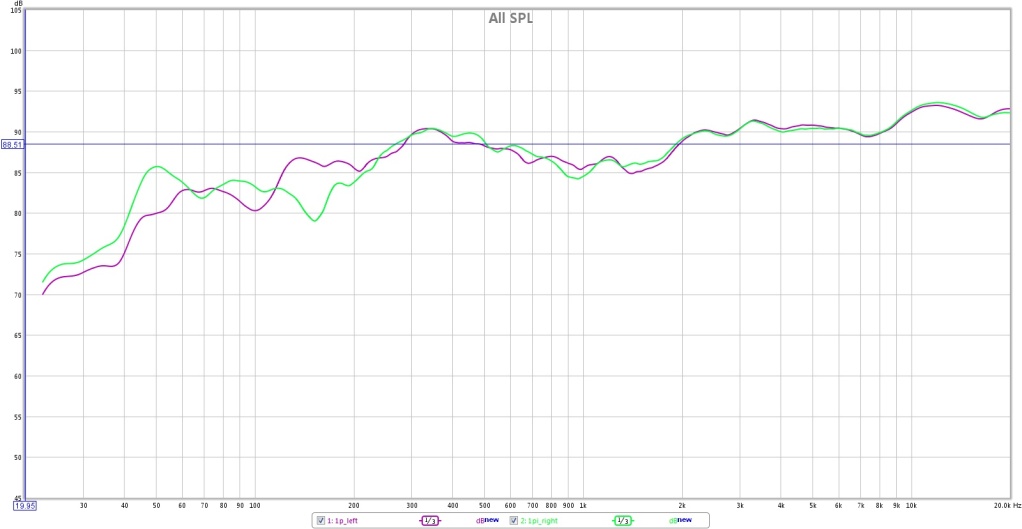Click the green dB new readout in legend

tap(679, 521)
